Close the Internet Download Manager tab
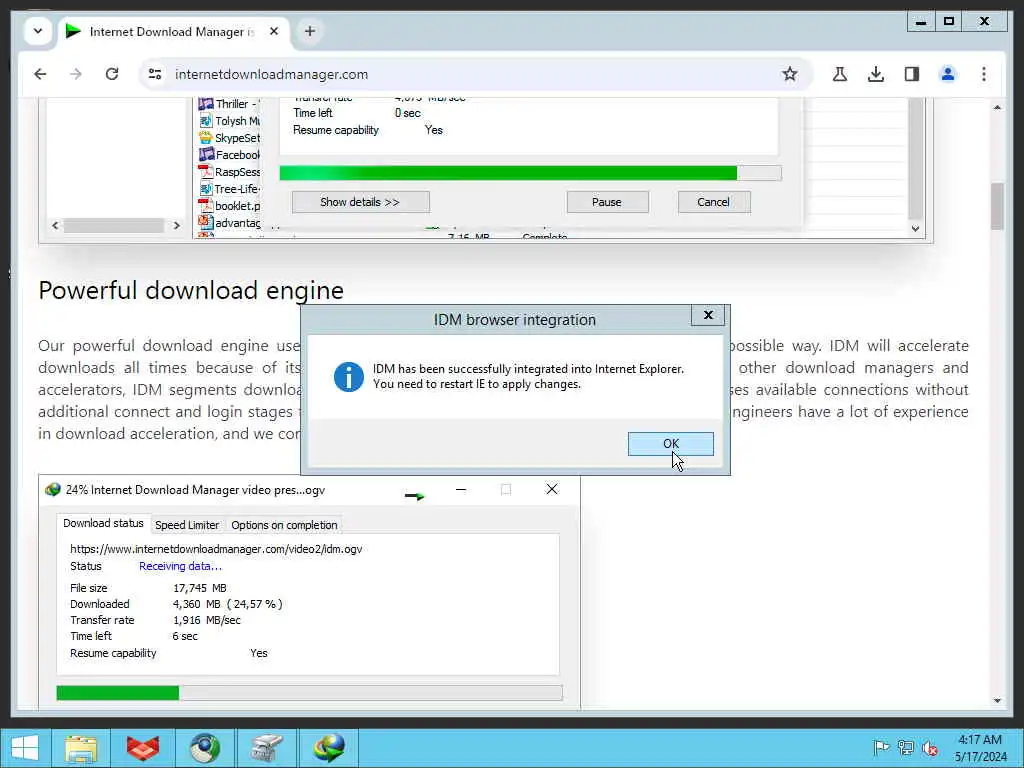The height and width of the screenshot is (768, 1024). pos(274,31)
